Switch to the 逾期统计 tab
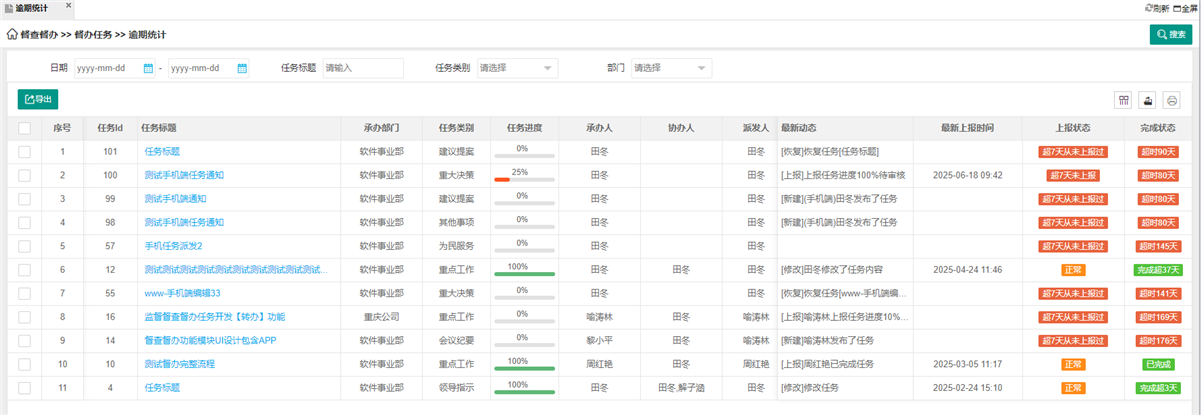1201x415 pixels. [x=32, y=7]
